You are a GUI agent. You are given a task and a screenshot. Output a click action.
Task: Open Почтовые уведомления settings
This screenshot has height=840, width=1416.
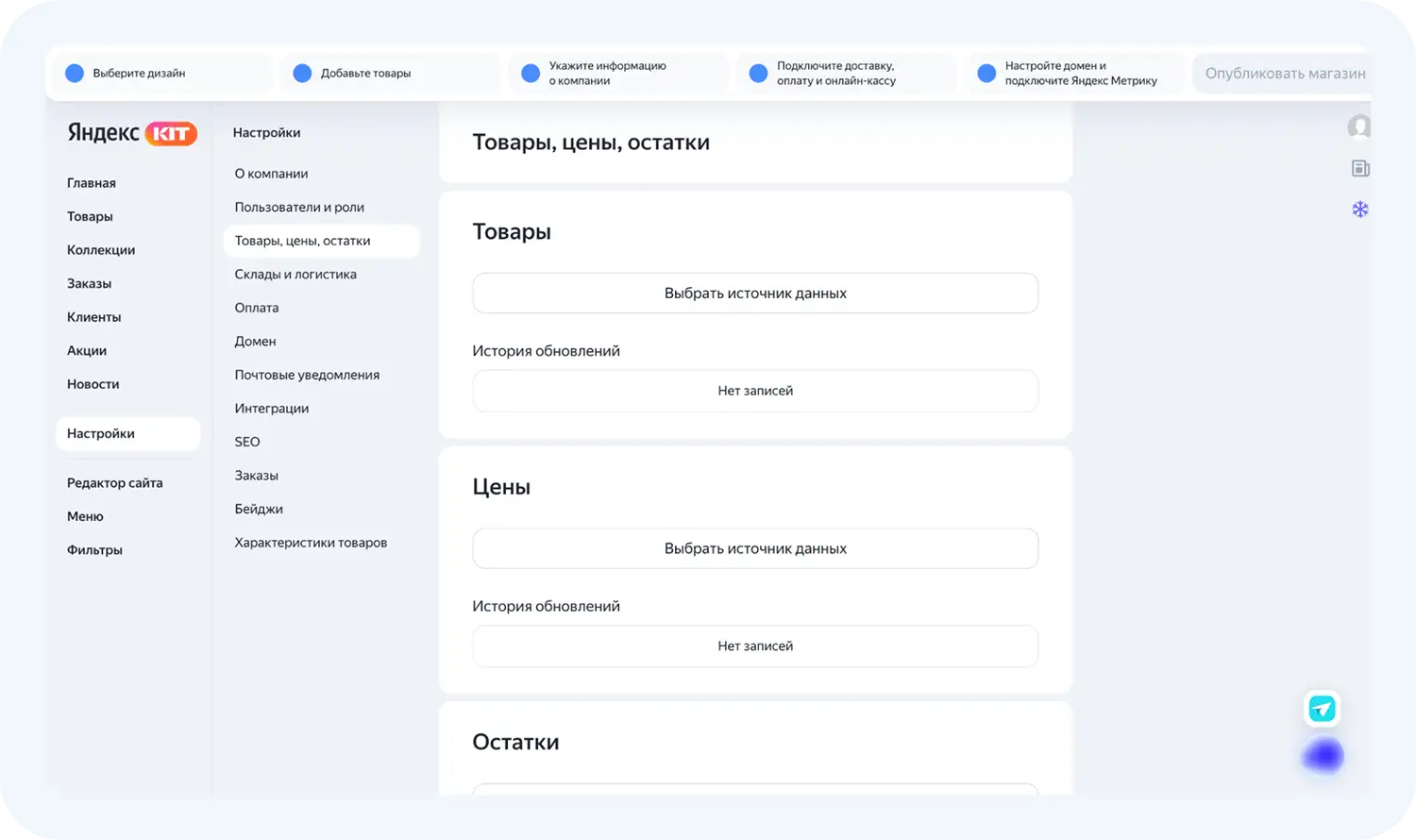(x=307, y=375)
